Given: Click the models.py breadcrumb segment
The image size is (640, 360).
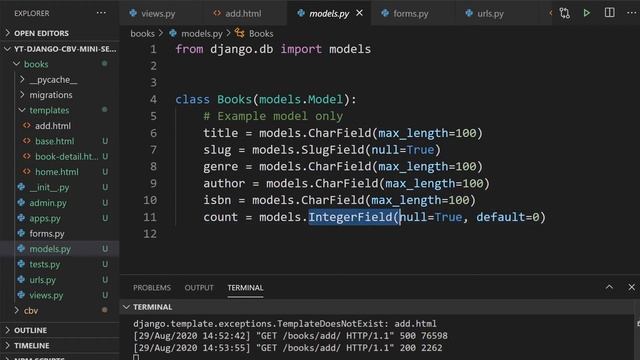Looking at the screenshot, I should pyautogui.click(x=202, y=33).
